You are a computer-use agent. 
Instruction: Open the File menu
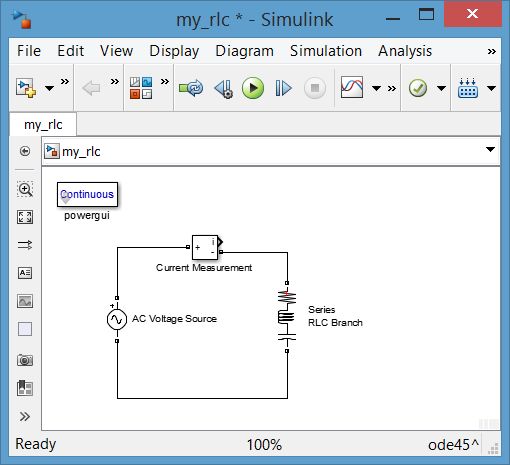[x=29, y=51]
